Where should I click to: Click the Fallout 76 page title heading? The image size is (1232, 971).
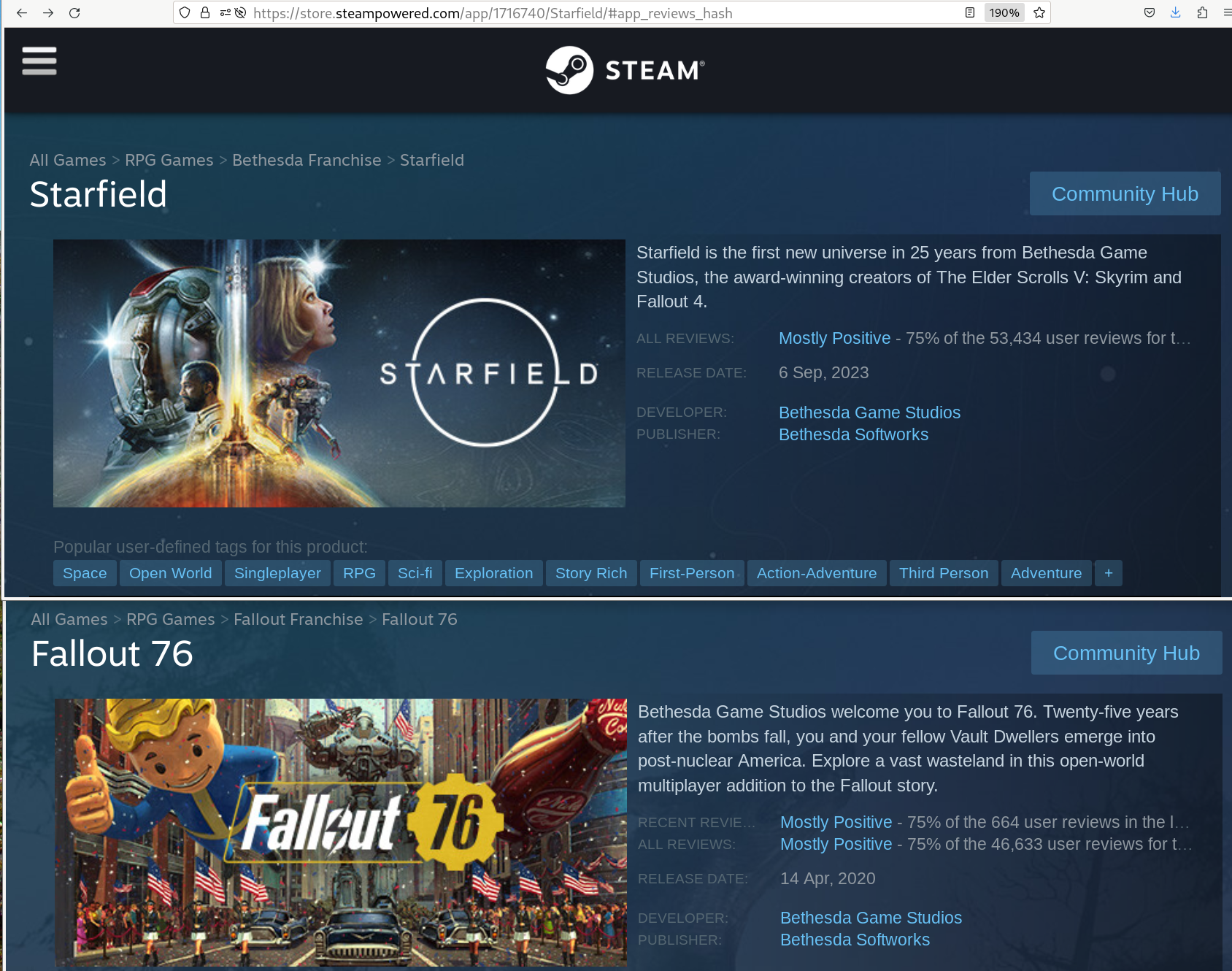coord(112,653)
